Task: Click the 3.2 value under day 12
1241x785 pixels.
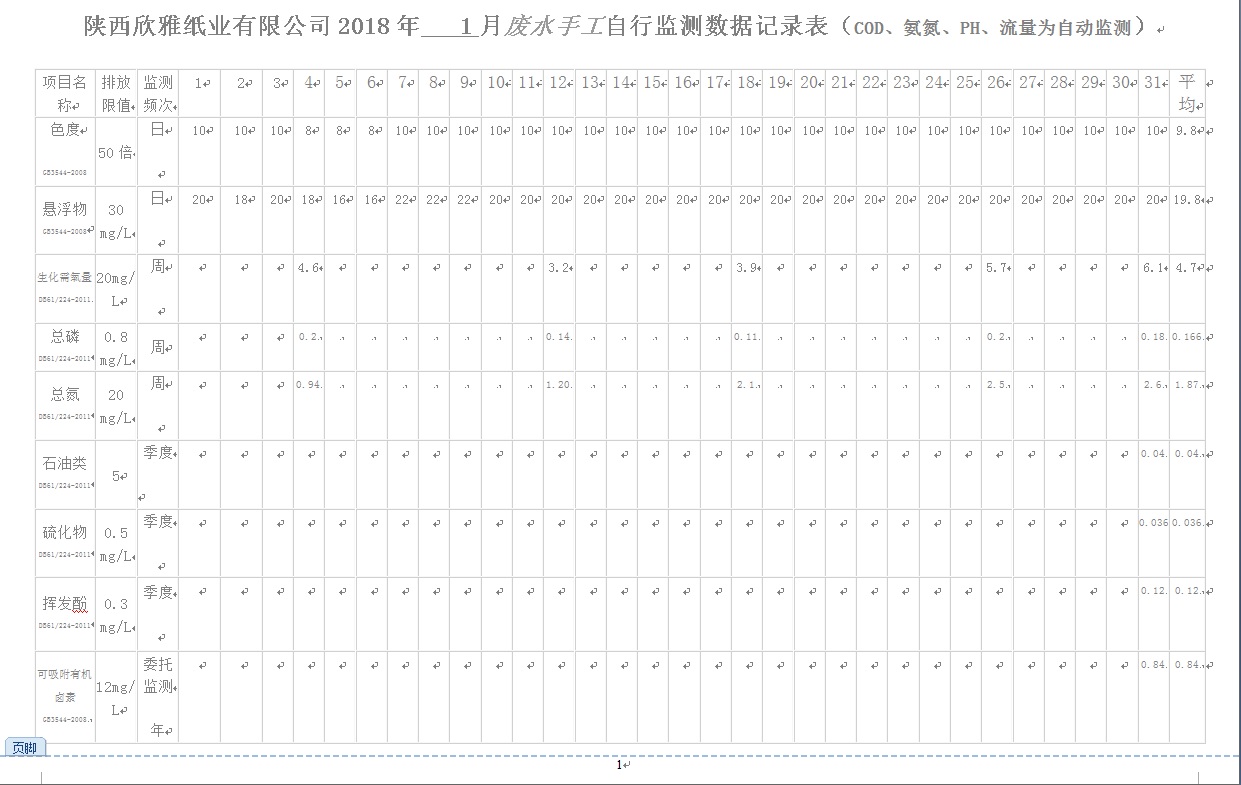Action: coord(560,268)
